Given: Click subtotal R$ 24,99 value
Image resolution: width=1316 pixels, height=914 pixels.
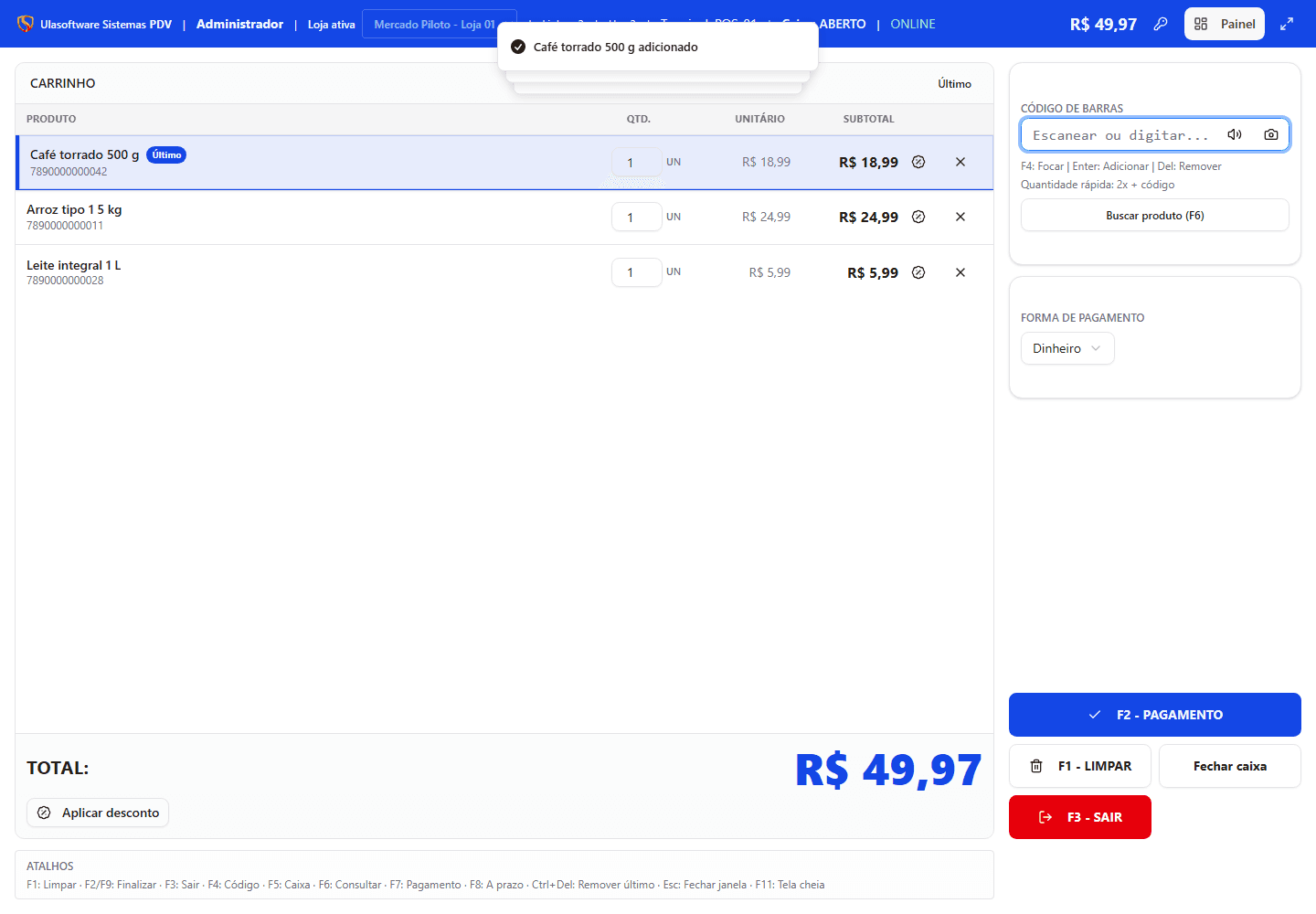Looking at the screenshot, I should click(868, 217).
